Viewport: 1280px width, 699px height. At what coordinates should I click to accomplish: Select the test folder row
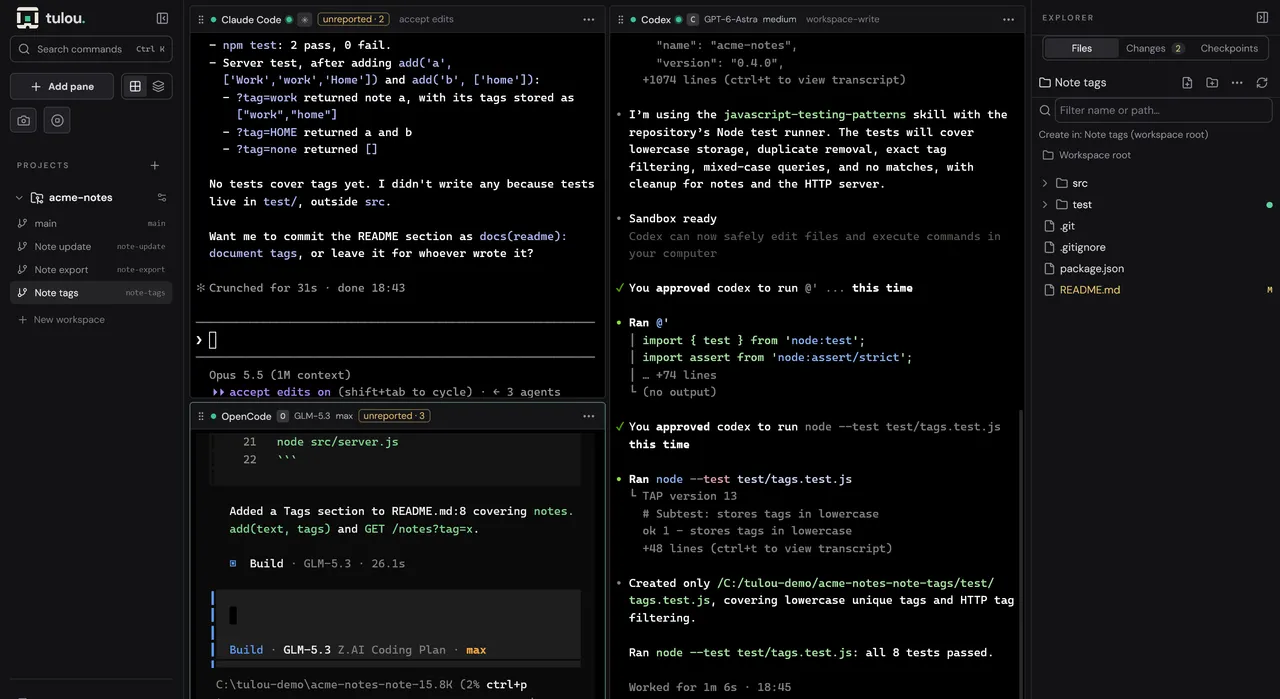(1155, 204)
